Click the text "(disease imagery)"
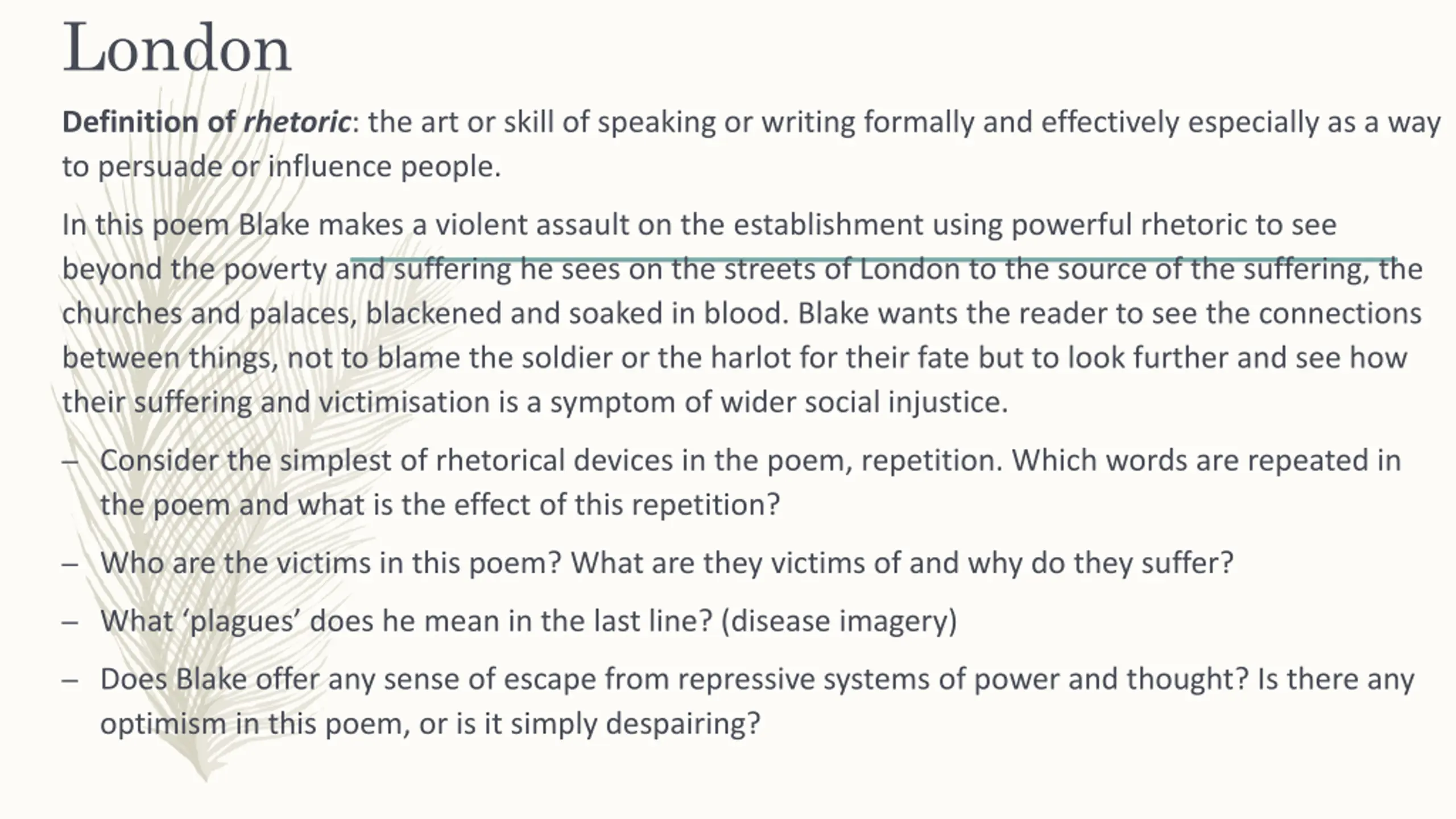Viewport: 1456px width, 819px height. click(839, 621)
